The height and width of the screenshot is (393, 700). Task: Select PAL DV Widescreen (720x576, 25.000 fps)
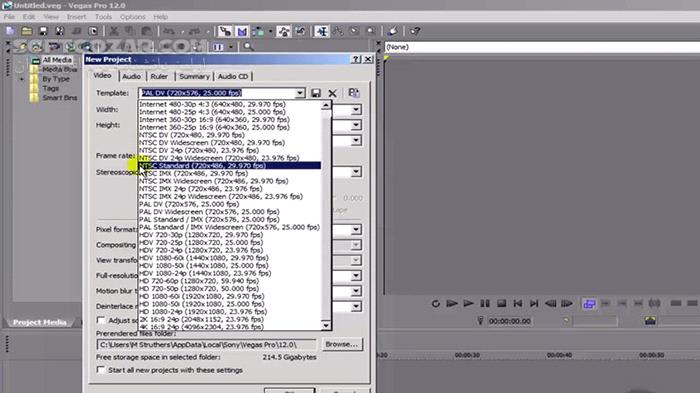pos(229,212)
